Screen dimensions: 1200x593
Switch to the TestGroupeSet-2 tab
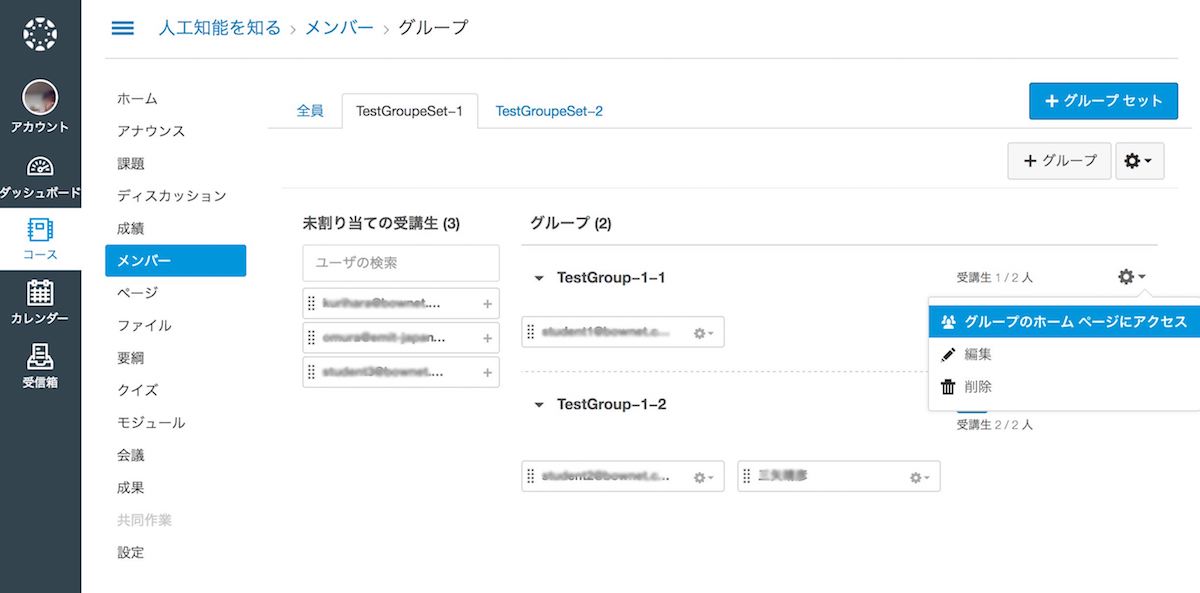pyautogui.click(x=549, y=111)
